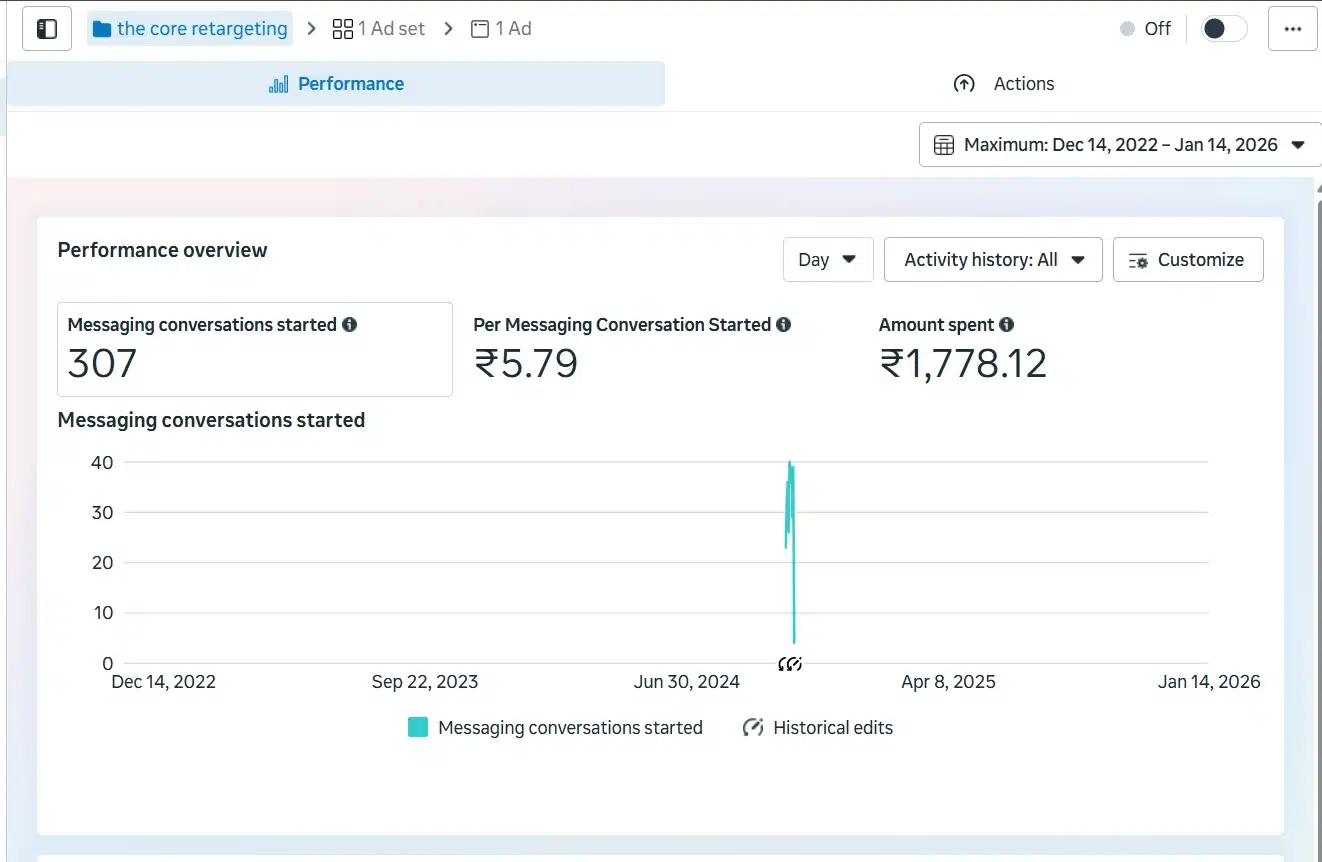
Task: Switch to the Actions tab
Action: pyautogui.click(x=1004, y=84)
